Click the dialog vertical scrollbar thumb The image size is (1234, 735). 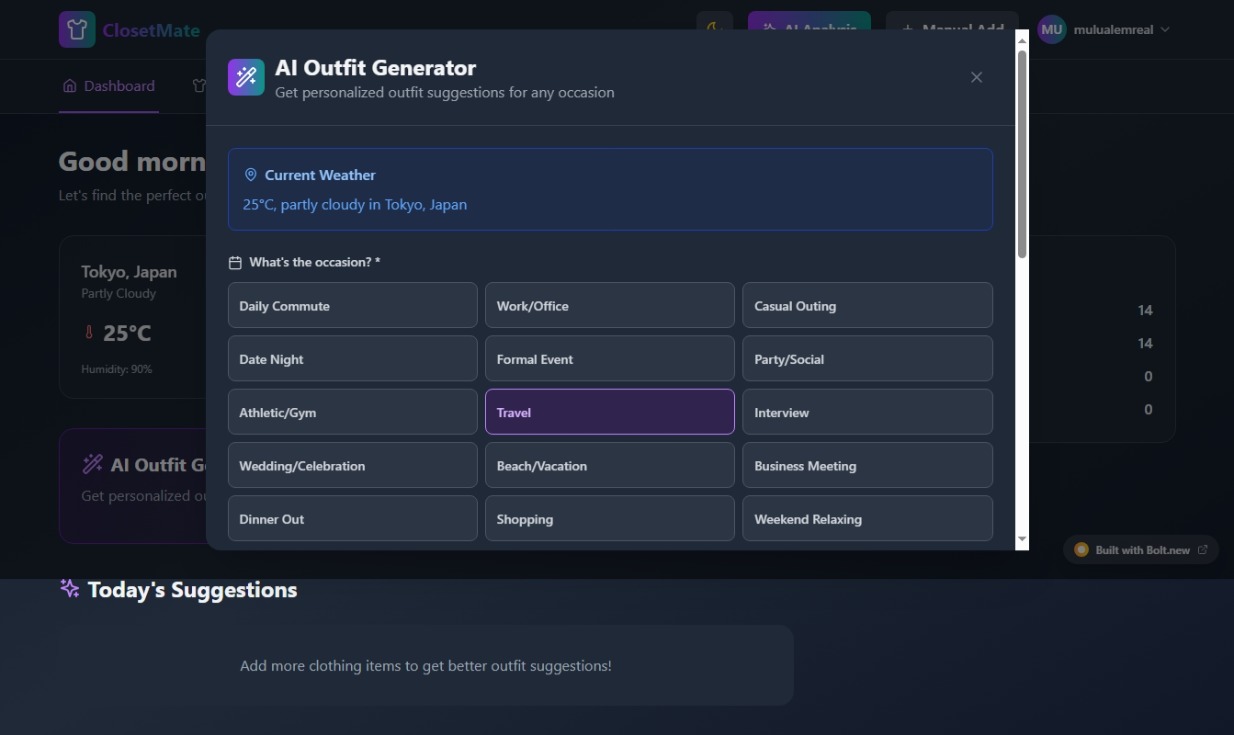click(1022, 153)
